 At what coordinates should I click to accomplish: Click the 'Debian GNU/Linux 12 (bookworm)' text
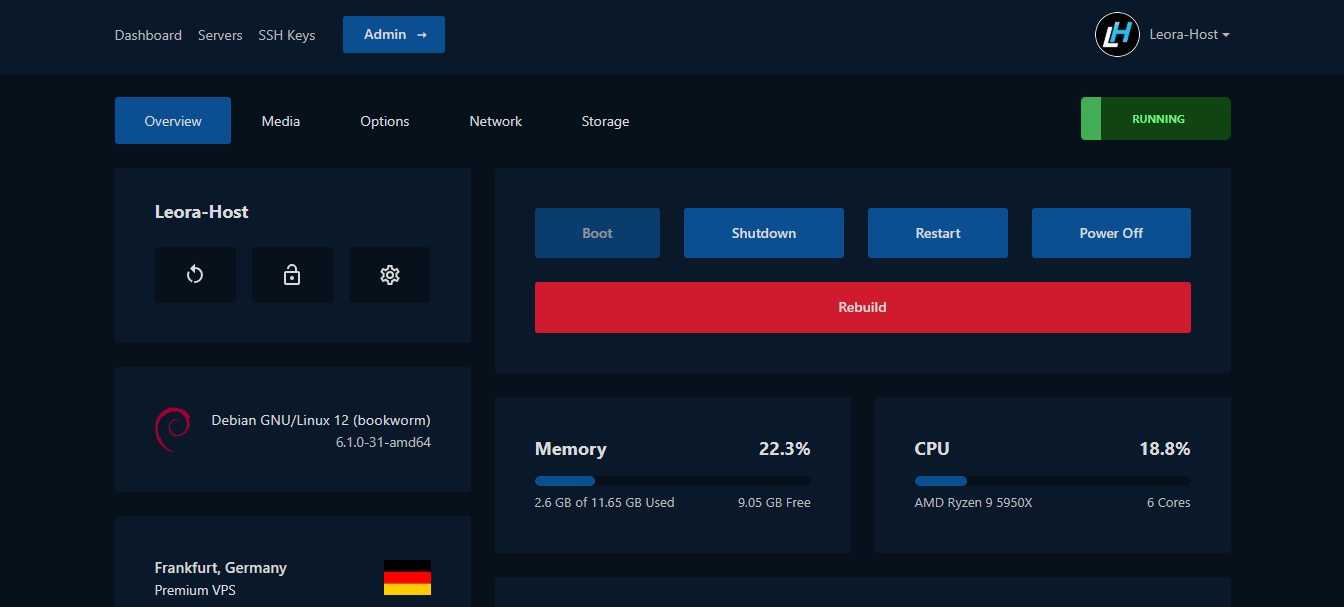tap(321, 420)
